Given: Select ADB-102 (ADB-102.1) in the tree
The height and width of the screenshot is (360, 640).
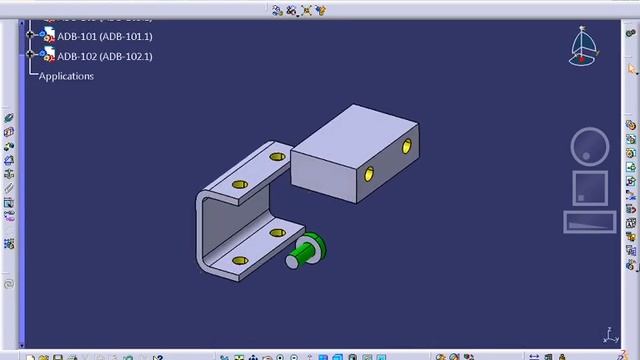Looking at the screenshot, I should coord(105,56).
